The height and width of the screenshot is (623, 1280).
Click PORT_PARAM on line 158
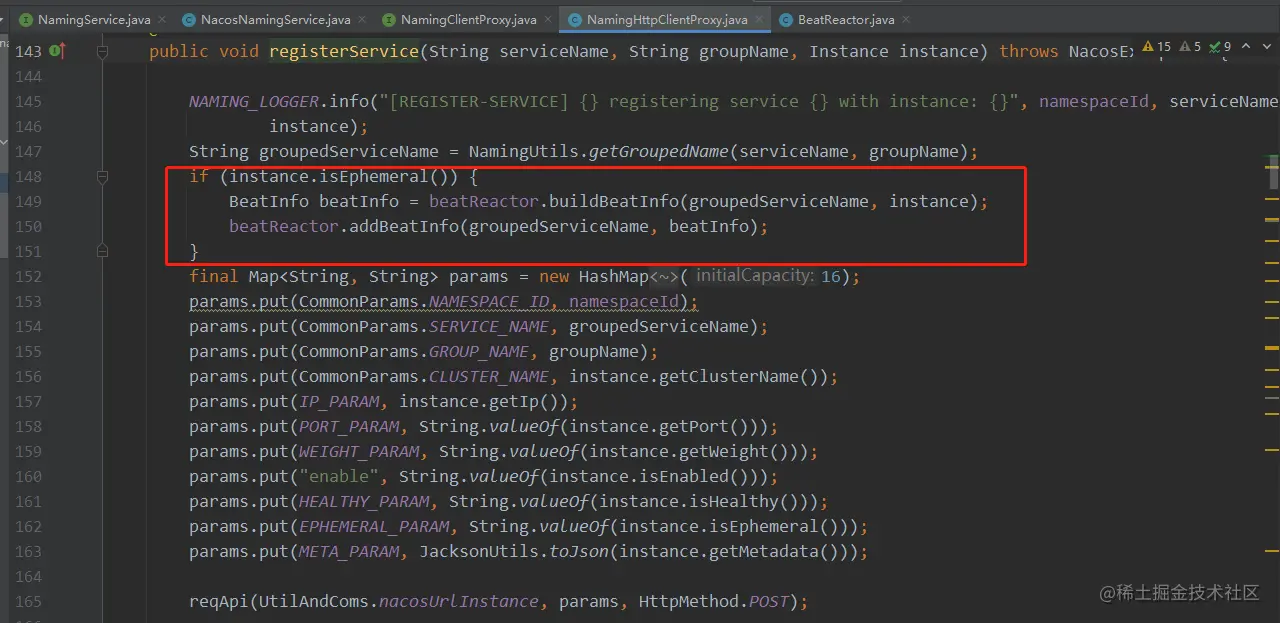coord(349,427)
